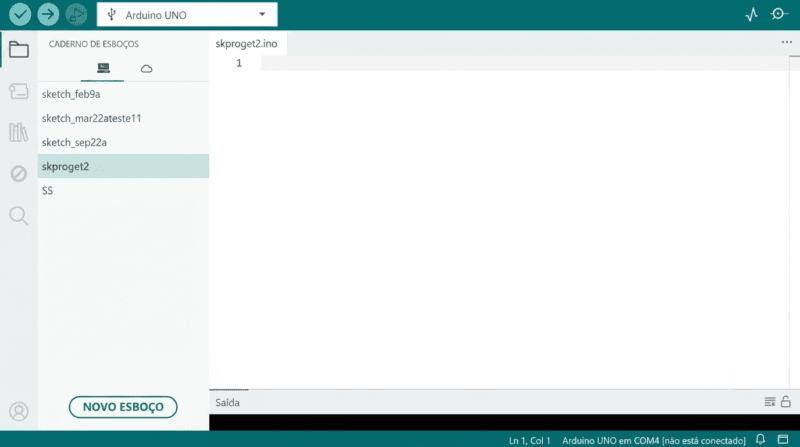Toggle the output scroll lock icon
800x447 pixels.
click(786, 402)
